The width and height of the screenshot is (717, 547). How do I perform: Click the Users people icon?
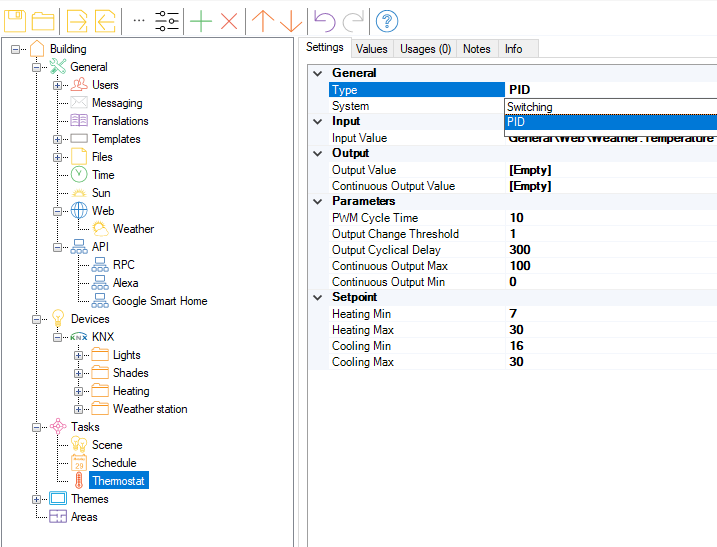pos(79,85)
